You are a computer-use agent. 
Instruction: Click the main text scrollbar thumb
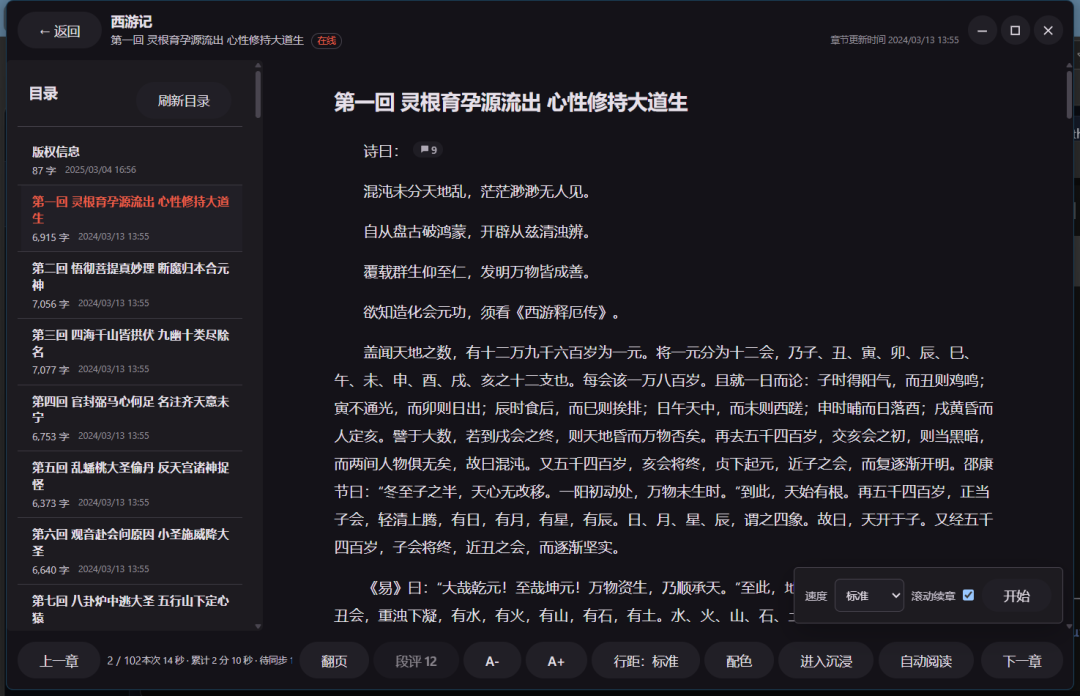coord(1069,94)
